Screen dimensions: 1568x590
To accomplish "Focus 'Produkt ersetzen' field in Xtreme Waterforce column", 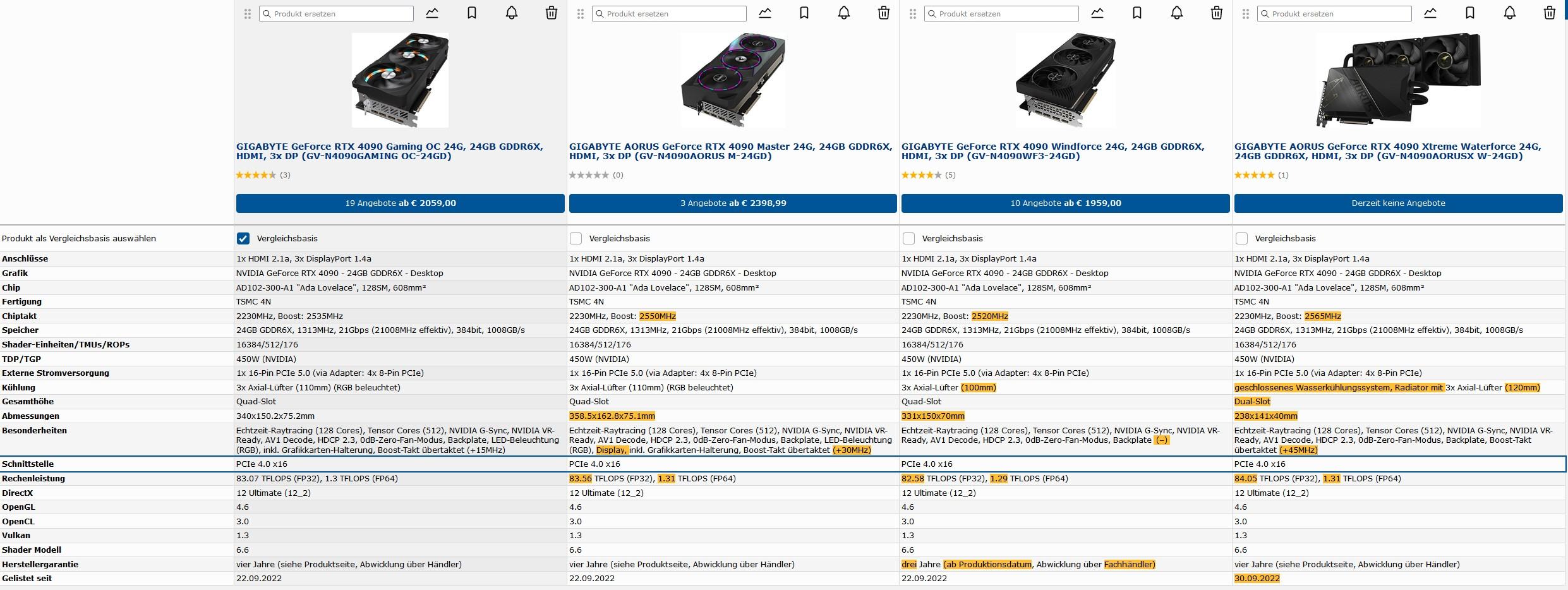I will tap(1334, 14).
